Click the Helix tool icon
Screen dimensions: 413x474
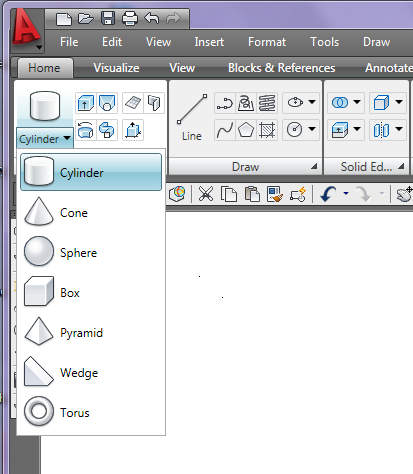point(267,102)
